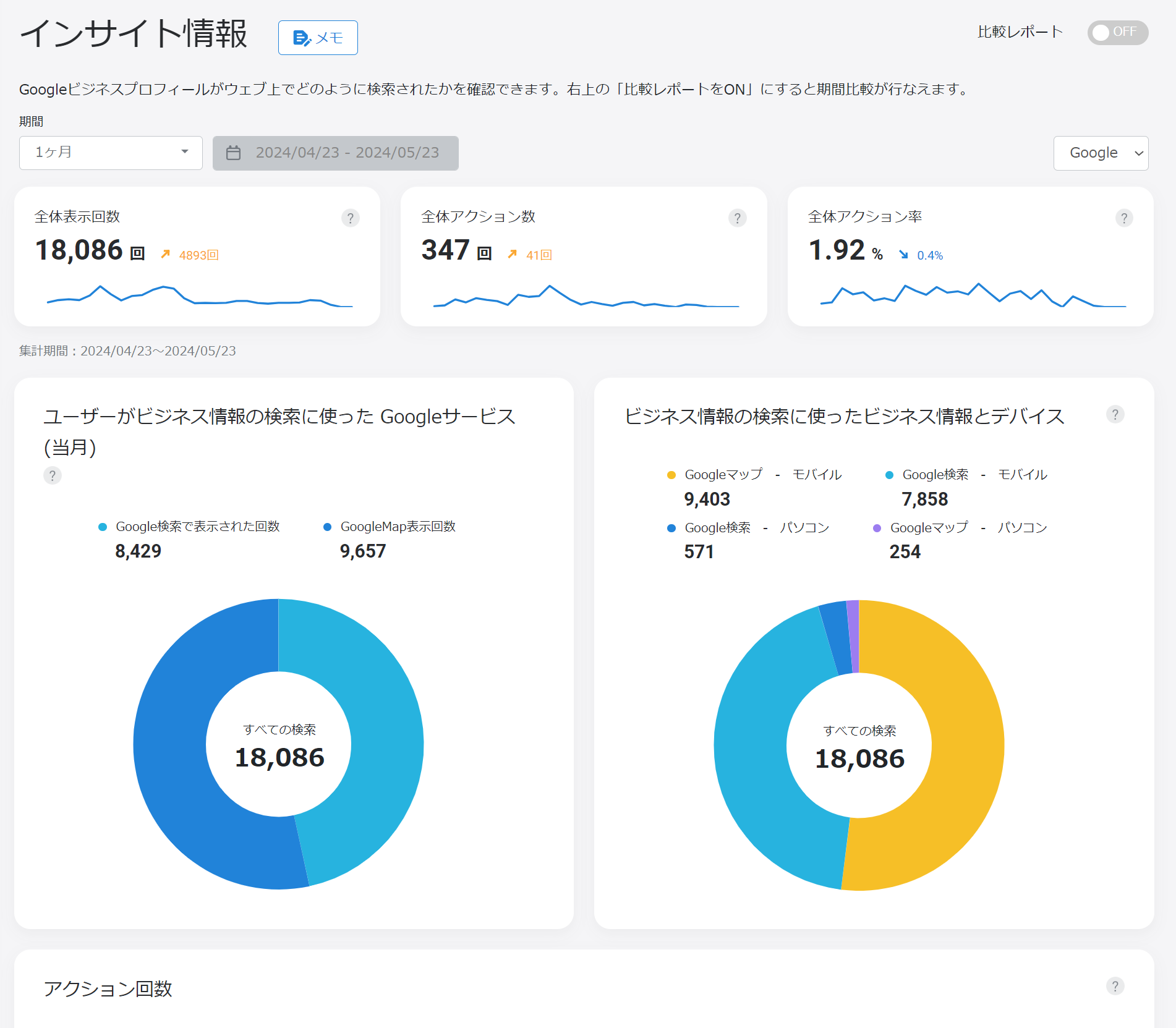The width and height of the screenshot is (1176, 1028).
Task: Click the 4893回 increase indicator
Action: pos(190,255)
